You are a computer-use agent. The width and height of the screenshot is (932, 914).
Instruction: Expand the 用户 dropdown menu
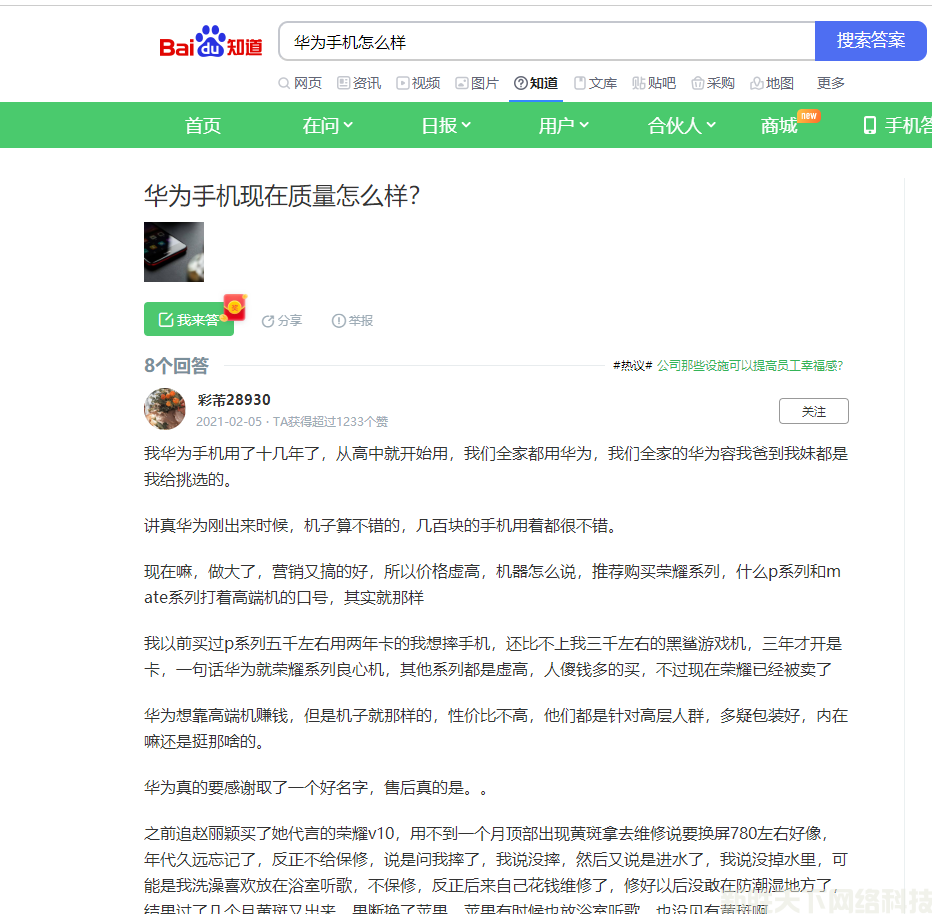click(x=563, y=125)
